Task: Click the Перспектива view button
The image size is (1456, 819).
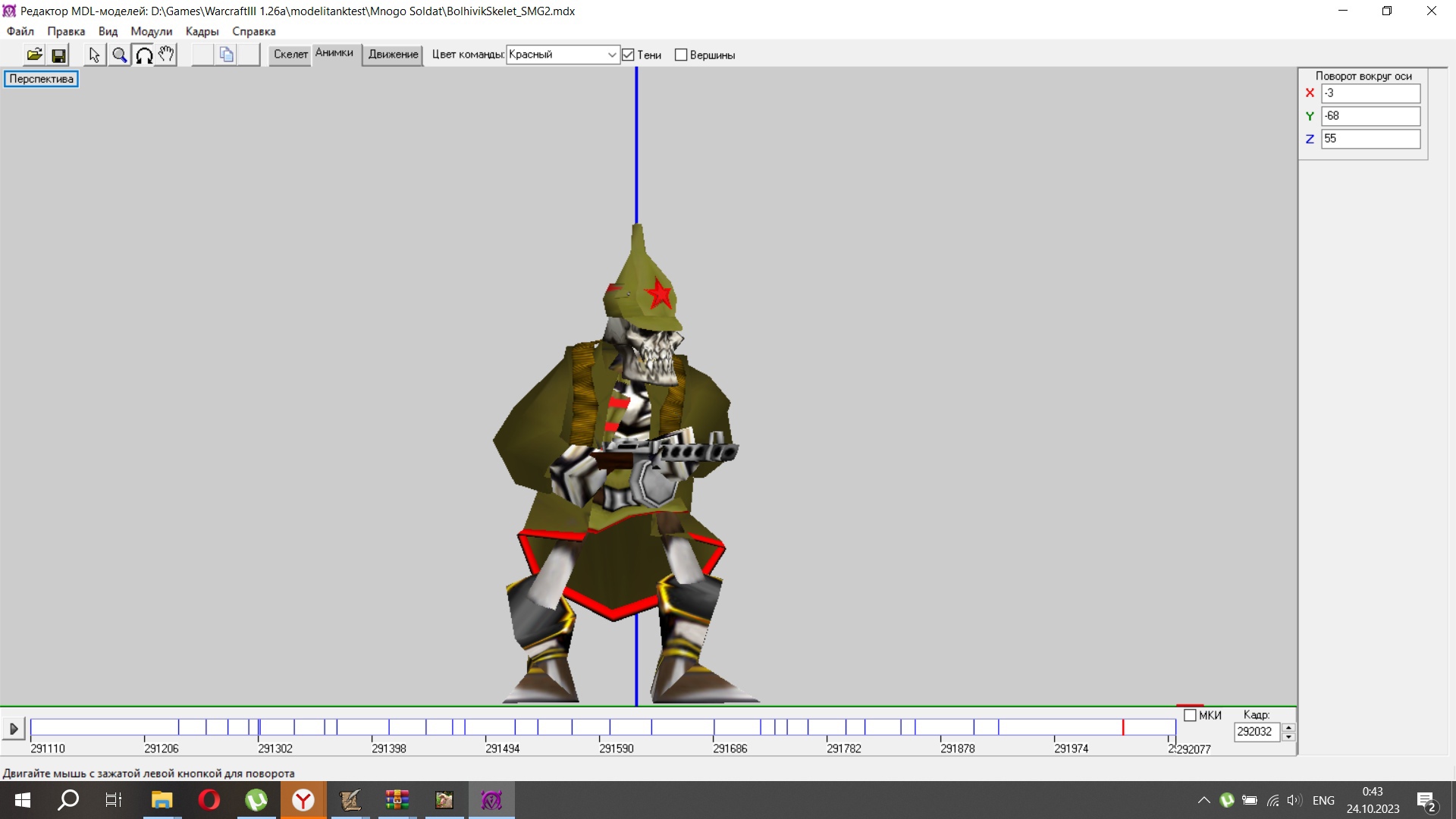Action: (x=41, y=79)
